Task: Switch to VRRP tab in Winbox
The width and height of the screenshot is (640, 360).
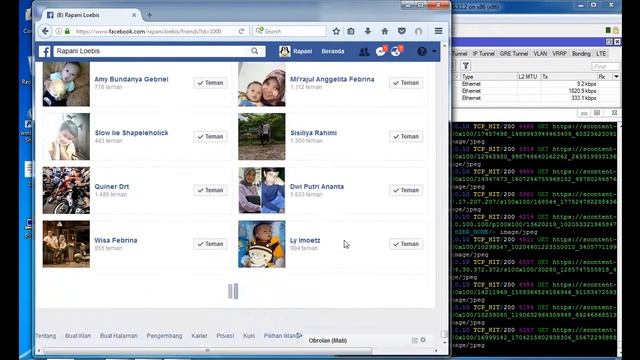Action: pos(559,53)
